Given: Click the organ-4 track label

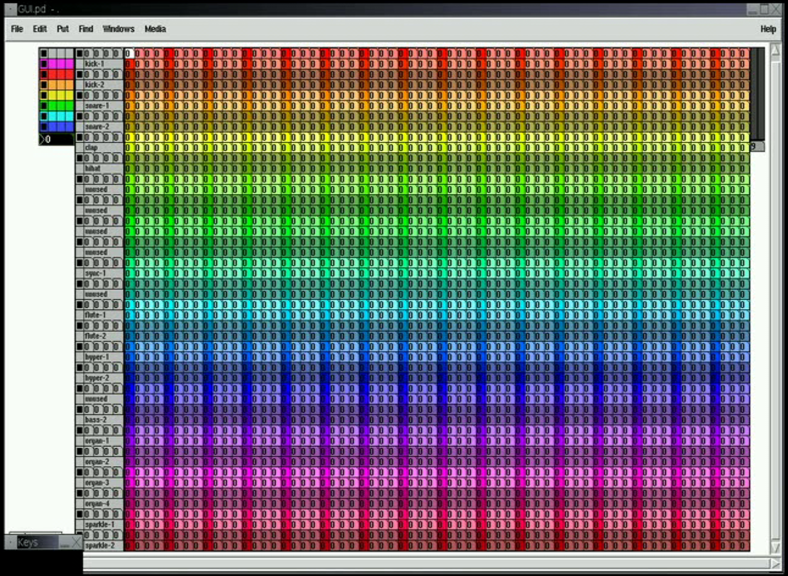Looking at the screenshot, I should click(97, 504).
